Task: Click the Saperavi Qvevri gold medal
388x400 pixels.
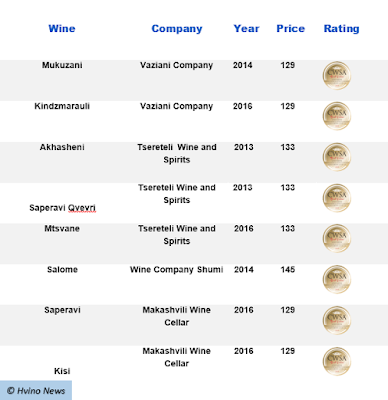Action: (337, 198)
